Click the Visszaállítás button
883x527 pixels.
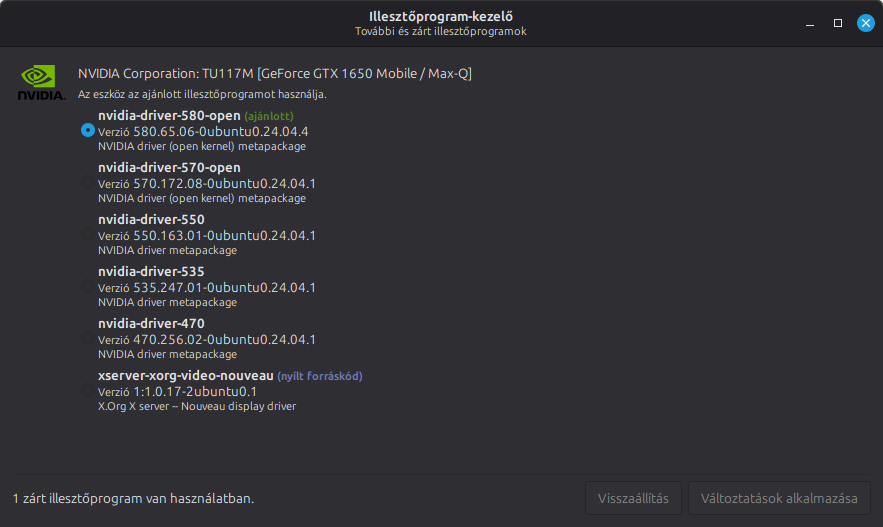coord(633,498)
